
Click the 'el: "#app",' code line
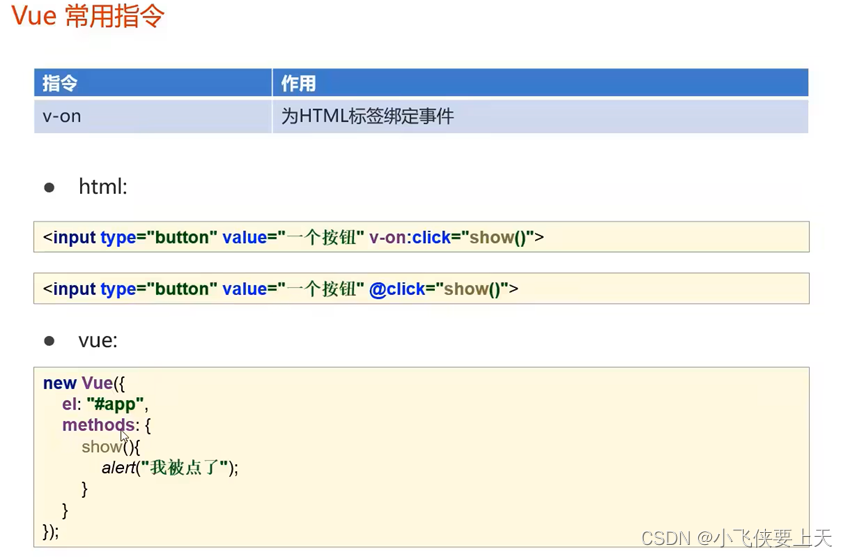click(105, 404)
